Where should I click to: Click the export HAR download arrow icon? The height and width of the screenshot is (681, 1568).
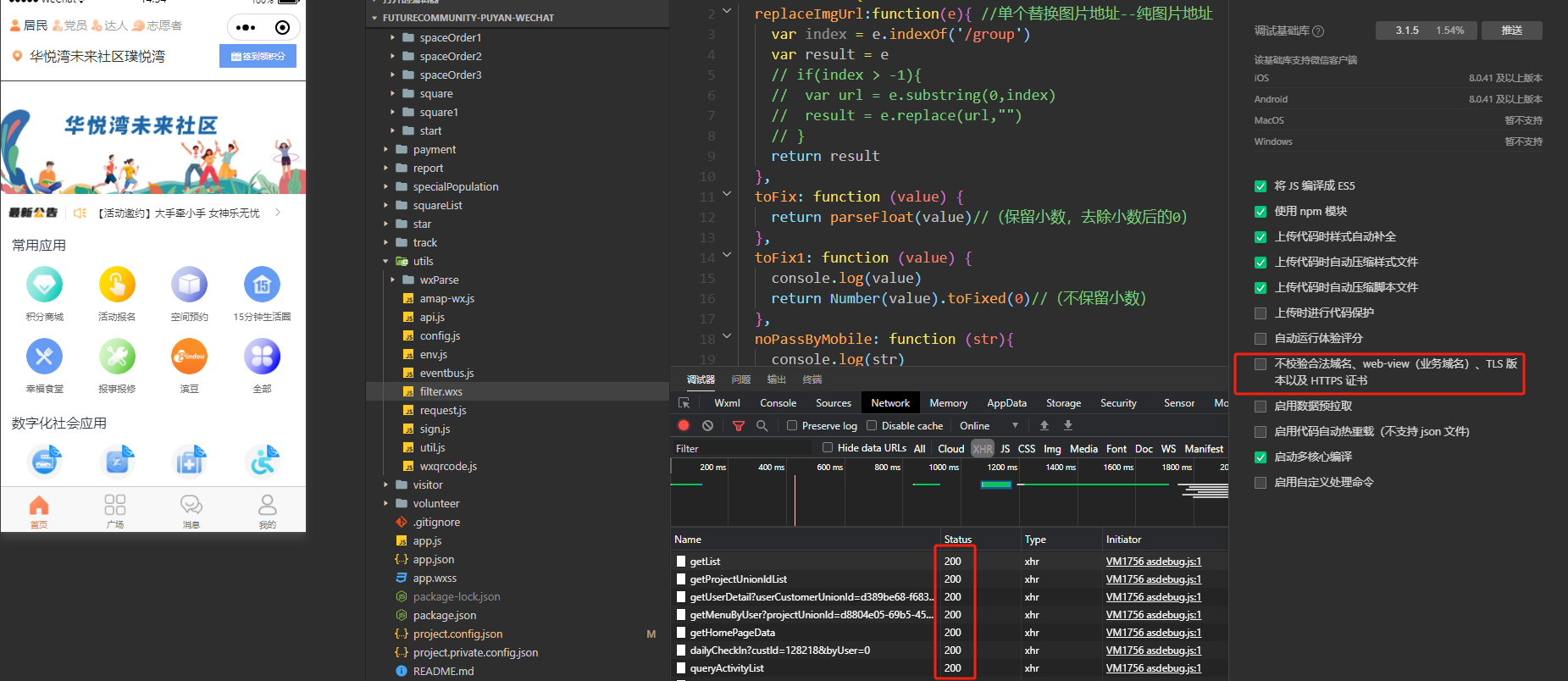(x=1068, y=426)
